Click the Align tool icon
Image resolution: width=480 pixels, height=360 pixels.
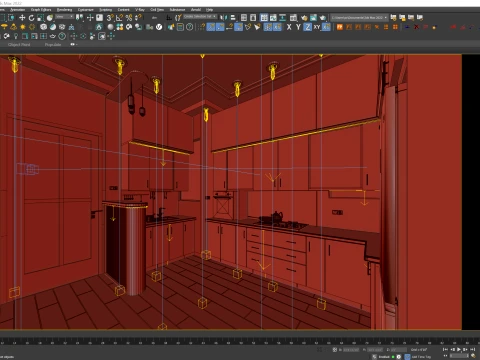click(233, 18)
